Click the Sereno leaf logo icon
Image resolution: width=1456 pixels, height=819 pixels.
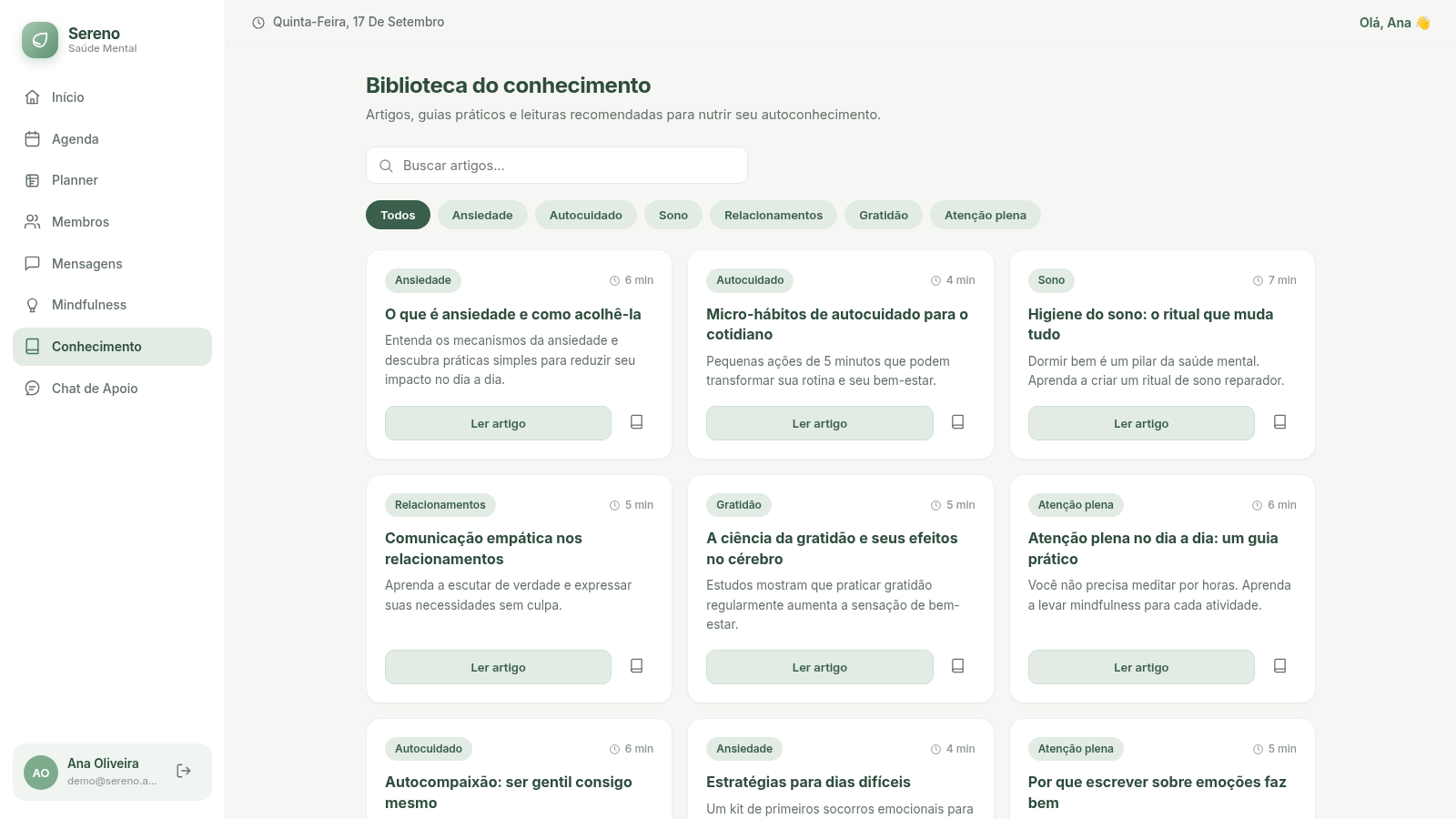point(40,40)
